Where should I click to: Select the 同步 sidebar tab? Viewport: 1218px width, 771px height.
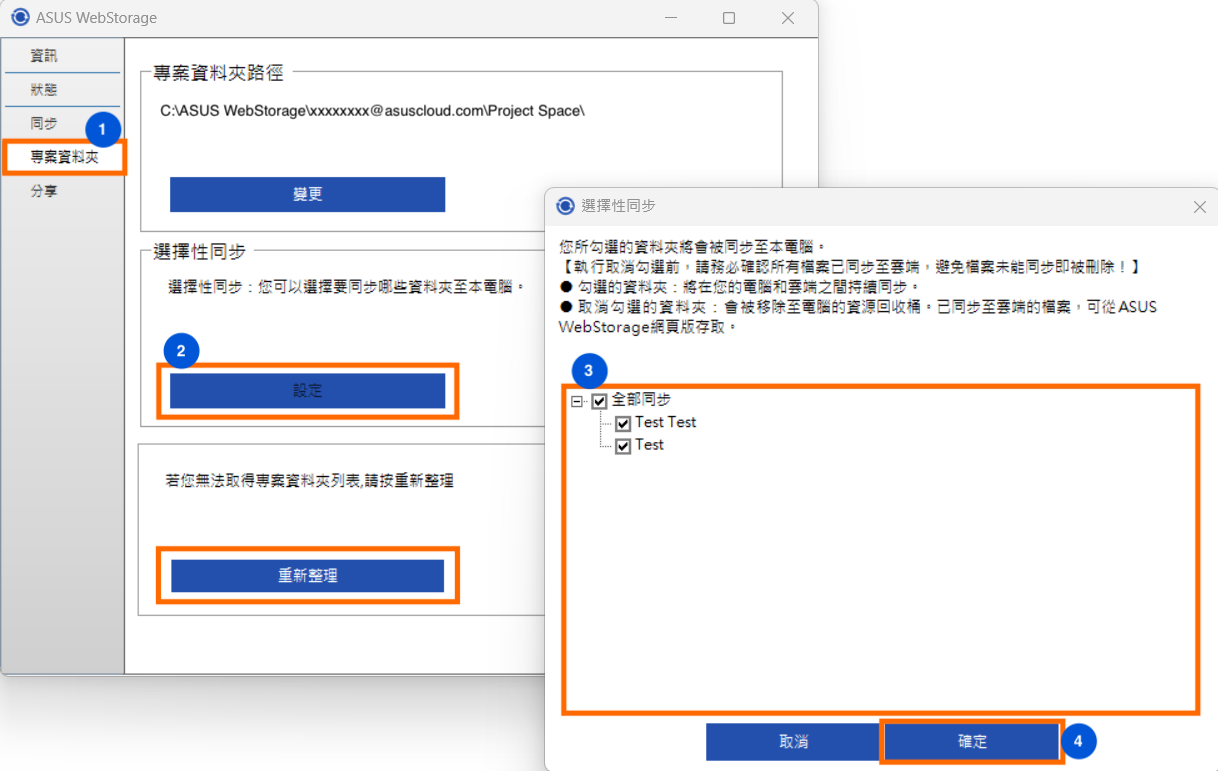[x=44, y=123]
